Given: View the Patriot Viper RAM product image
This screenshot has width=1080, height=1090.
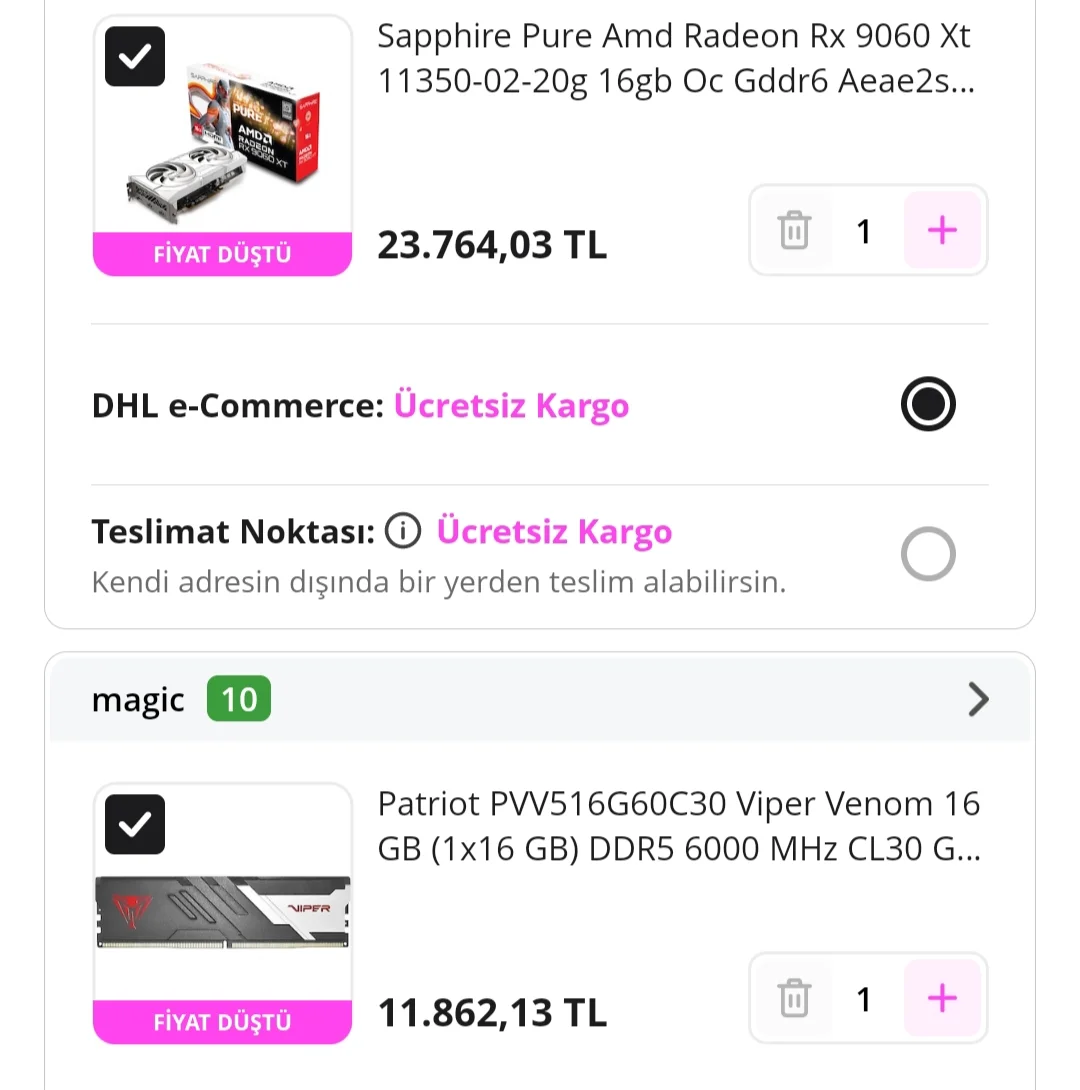Looking at the screenshot, I should pos(222,911).
